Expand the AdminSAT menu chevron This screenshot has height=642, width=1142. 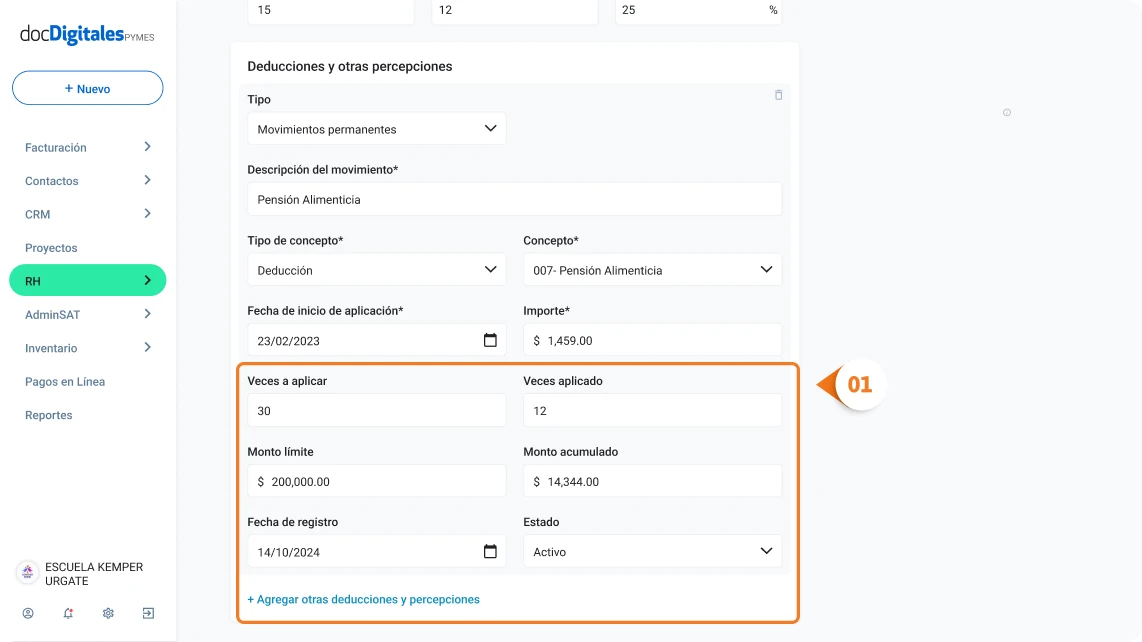point(147,314)
